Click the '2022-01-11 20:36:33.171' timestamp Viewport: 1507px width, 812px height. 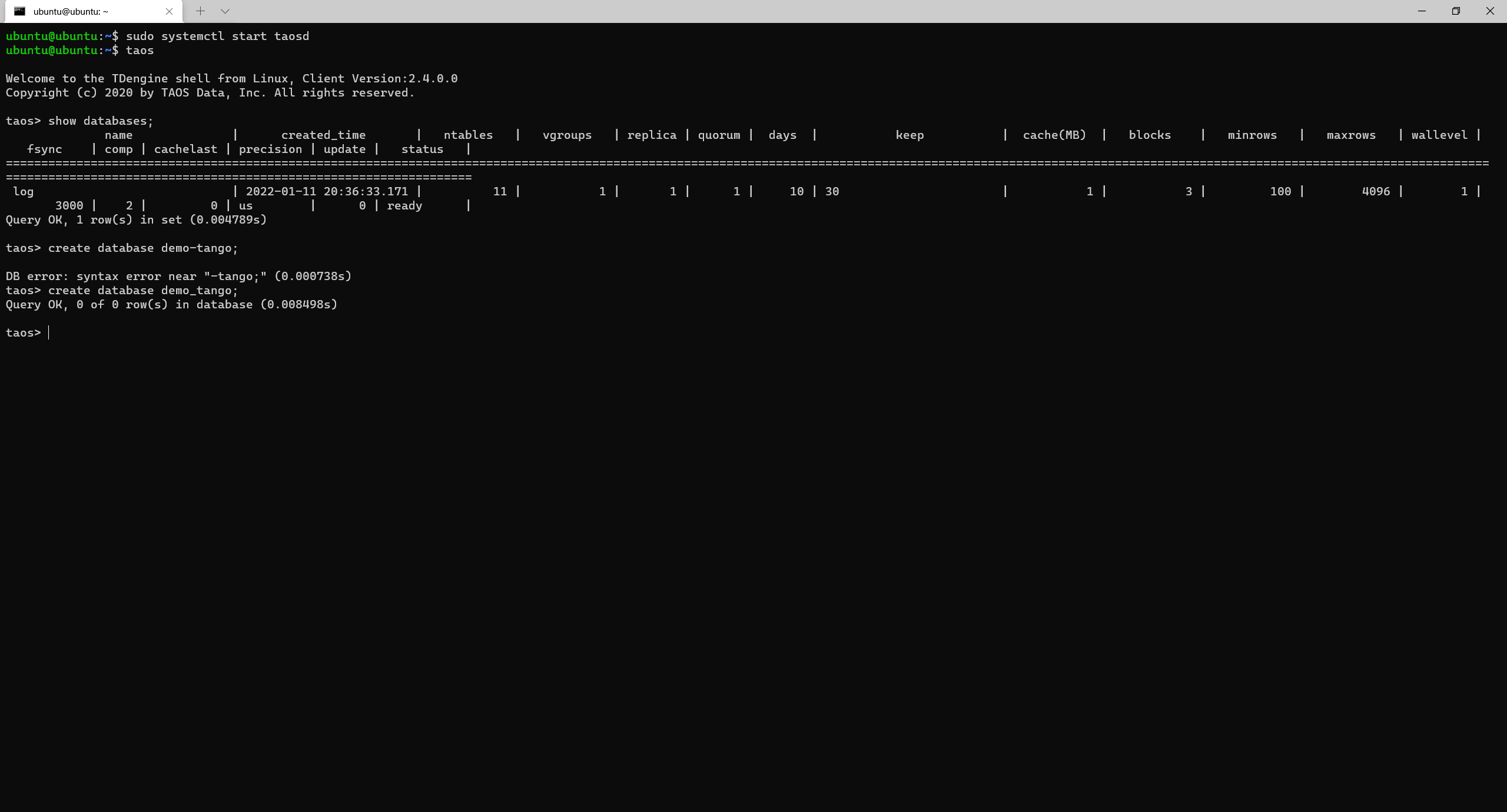(x=327, y=192)
